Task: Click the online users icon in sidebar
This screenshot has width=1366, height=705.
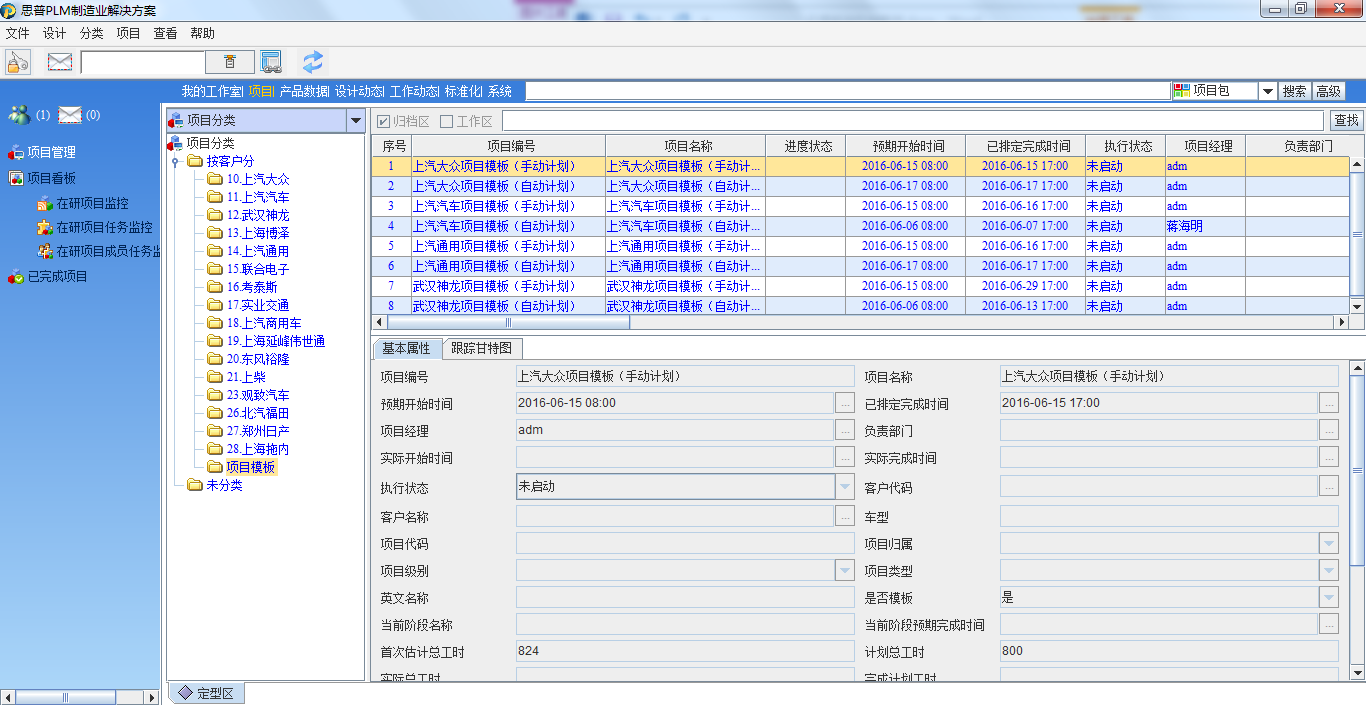Action: pos(19,115)
